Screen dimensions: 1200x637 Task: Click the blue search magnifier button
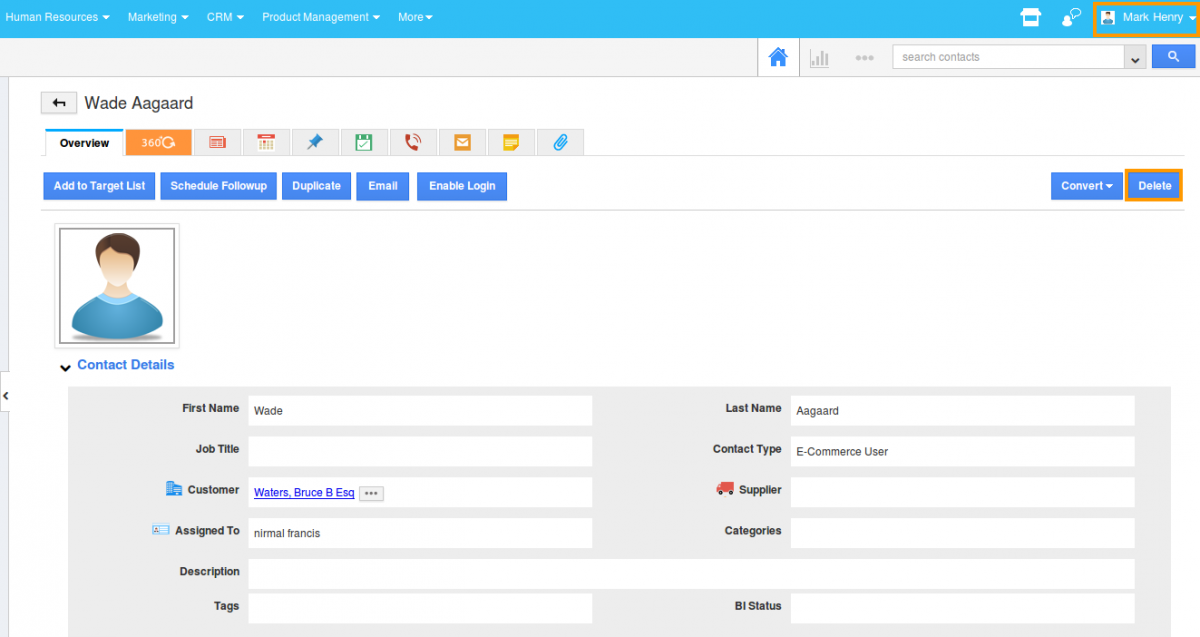(x=1173, y=57)
